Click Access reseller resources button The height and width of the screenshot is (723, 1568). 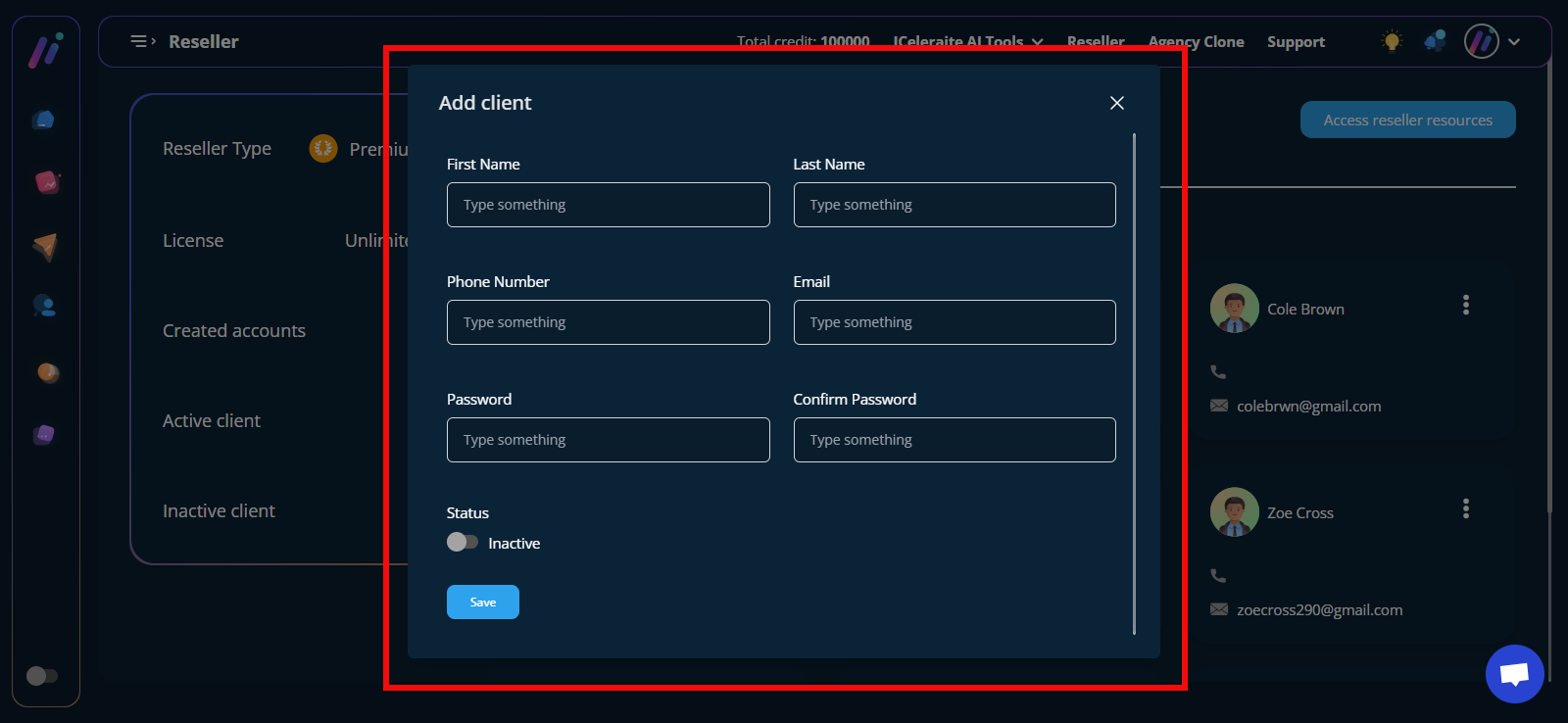(1407, 120)
